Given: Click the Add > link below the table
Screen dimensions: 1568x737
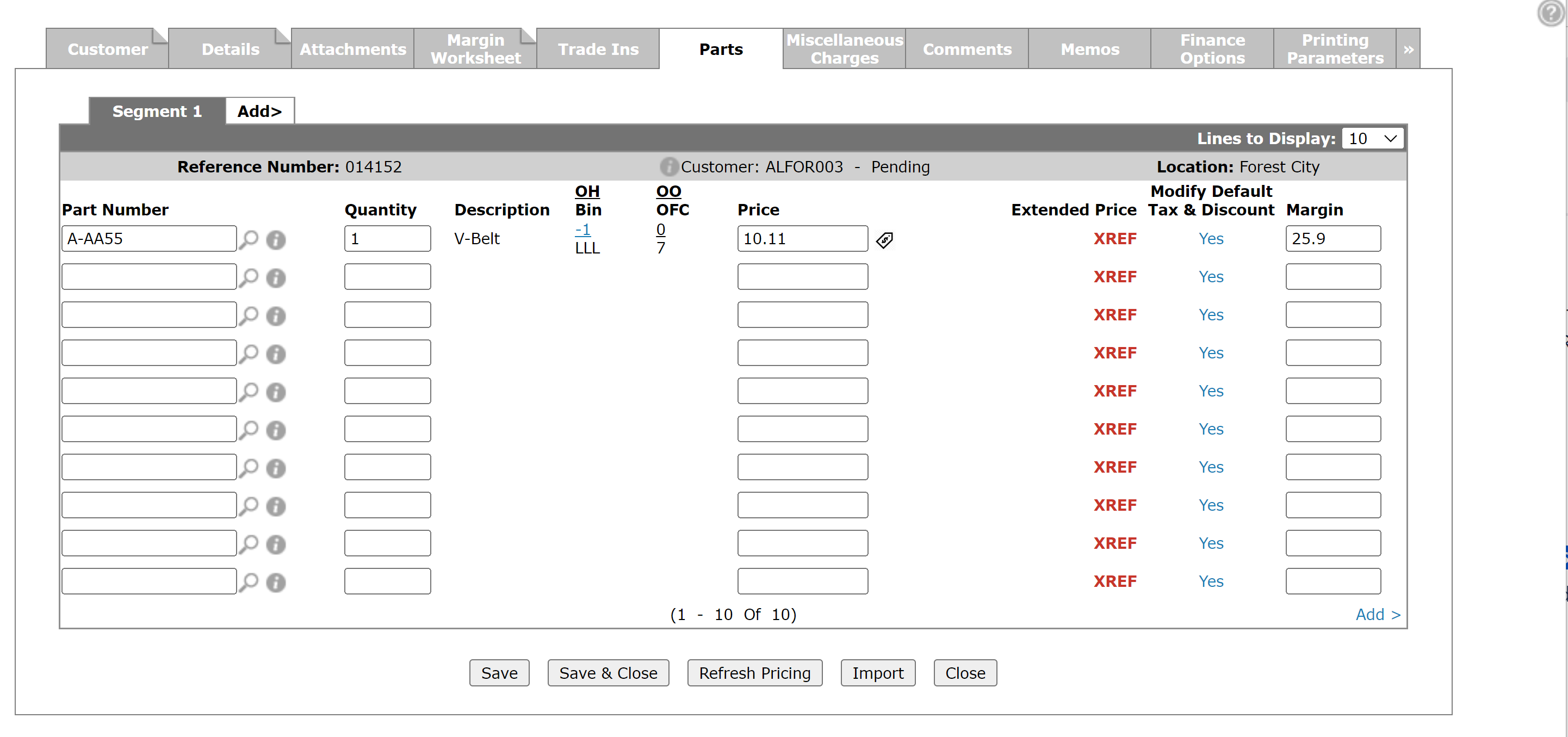Looking at the screenshot, I should click(x=1378, y=614).
